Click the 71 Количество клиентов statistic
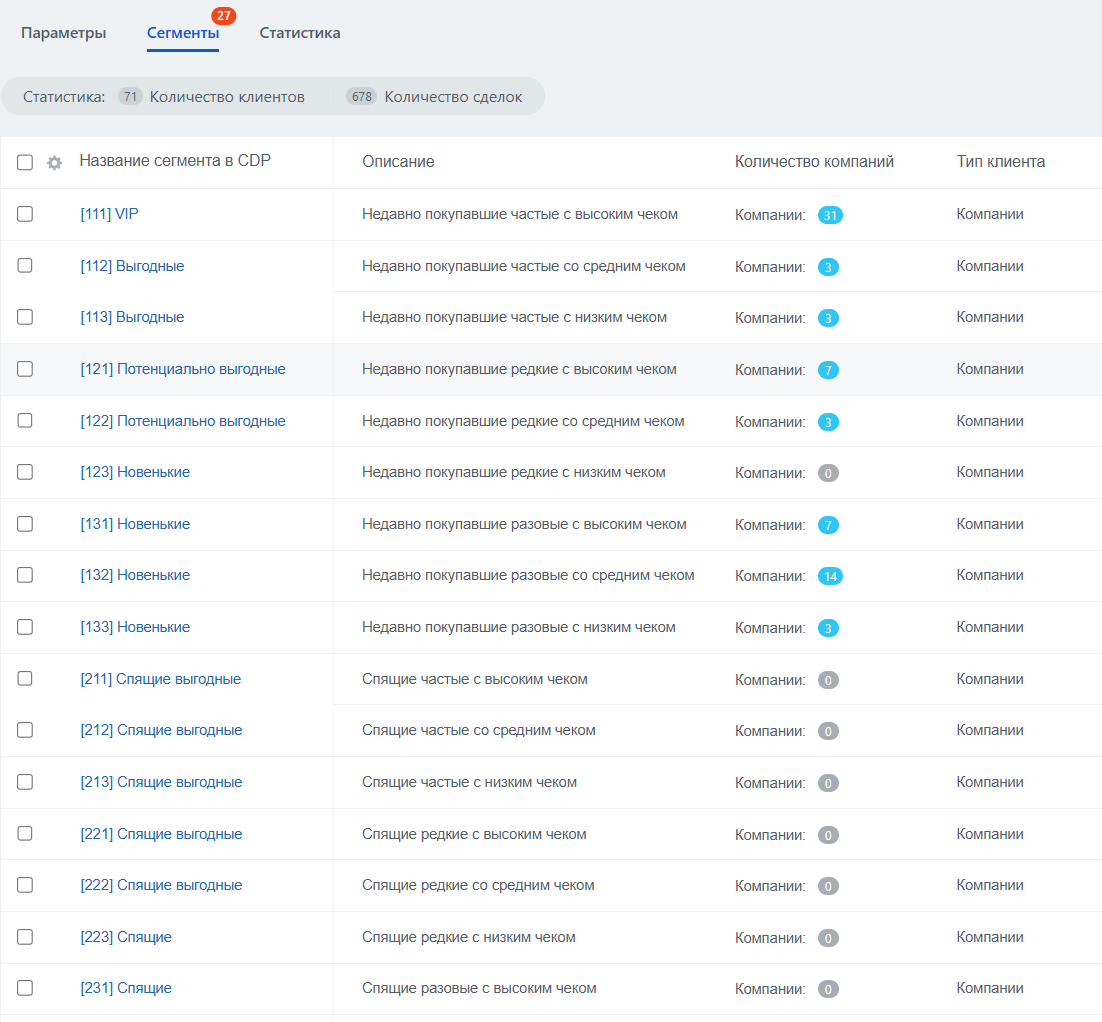This screenshot has height=1022, width=1102. point(212,96)
